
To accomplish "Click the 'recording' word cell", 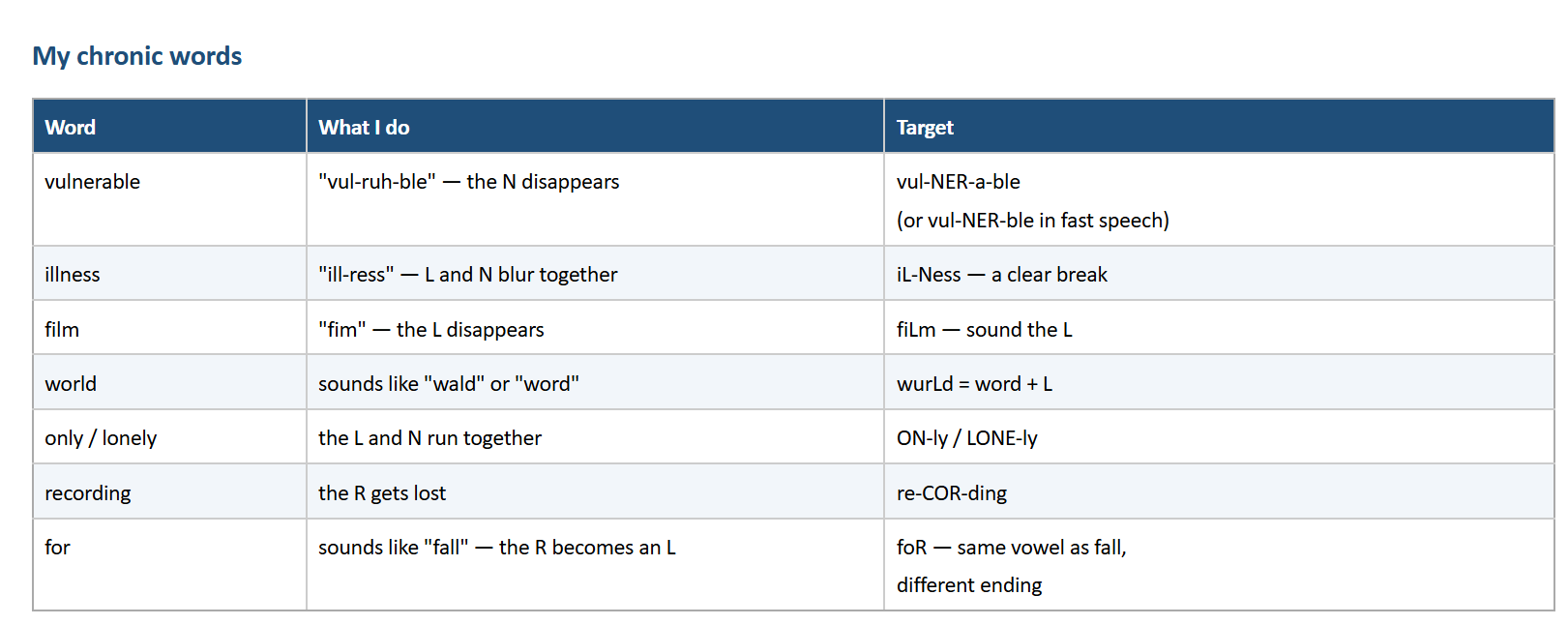I will pos(169,492).
